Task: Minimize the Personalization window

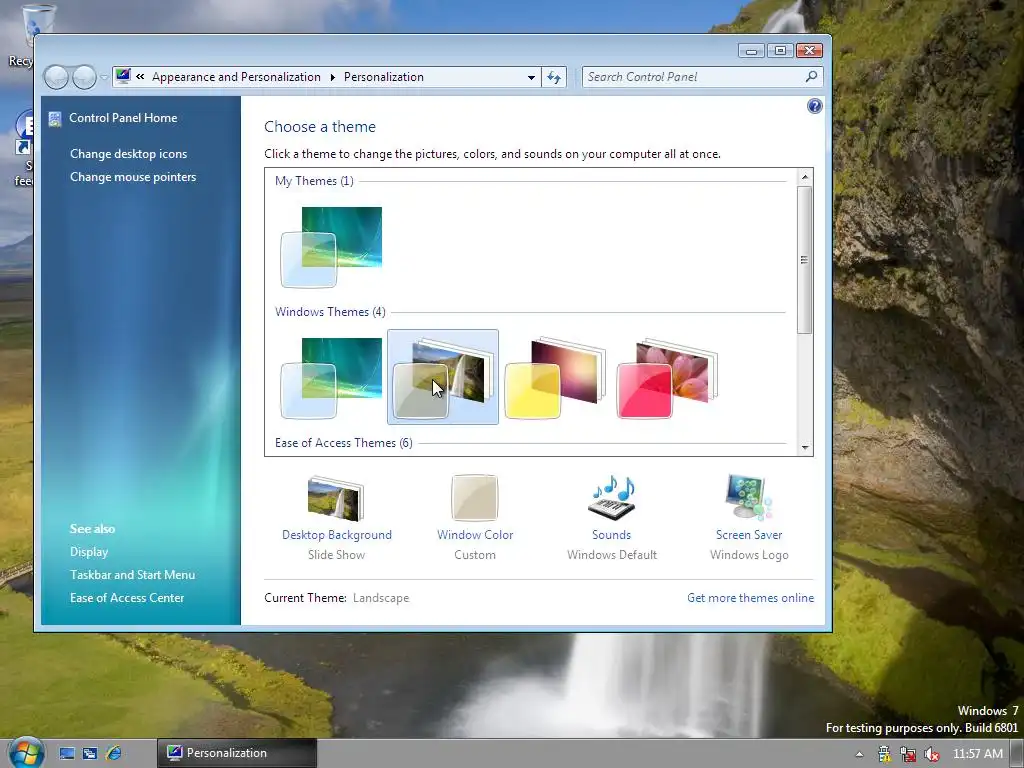Action: pos(752,51)
